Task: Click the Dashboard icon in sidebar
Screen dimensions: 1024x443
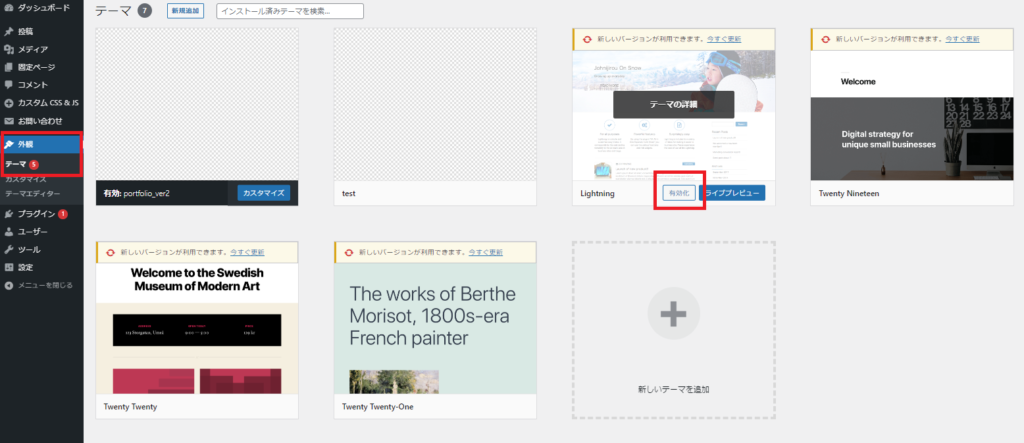Action: click(x=9, y=8)
